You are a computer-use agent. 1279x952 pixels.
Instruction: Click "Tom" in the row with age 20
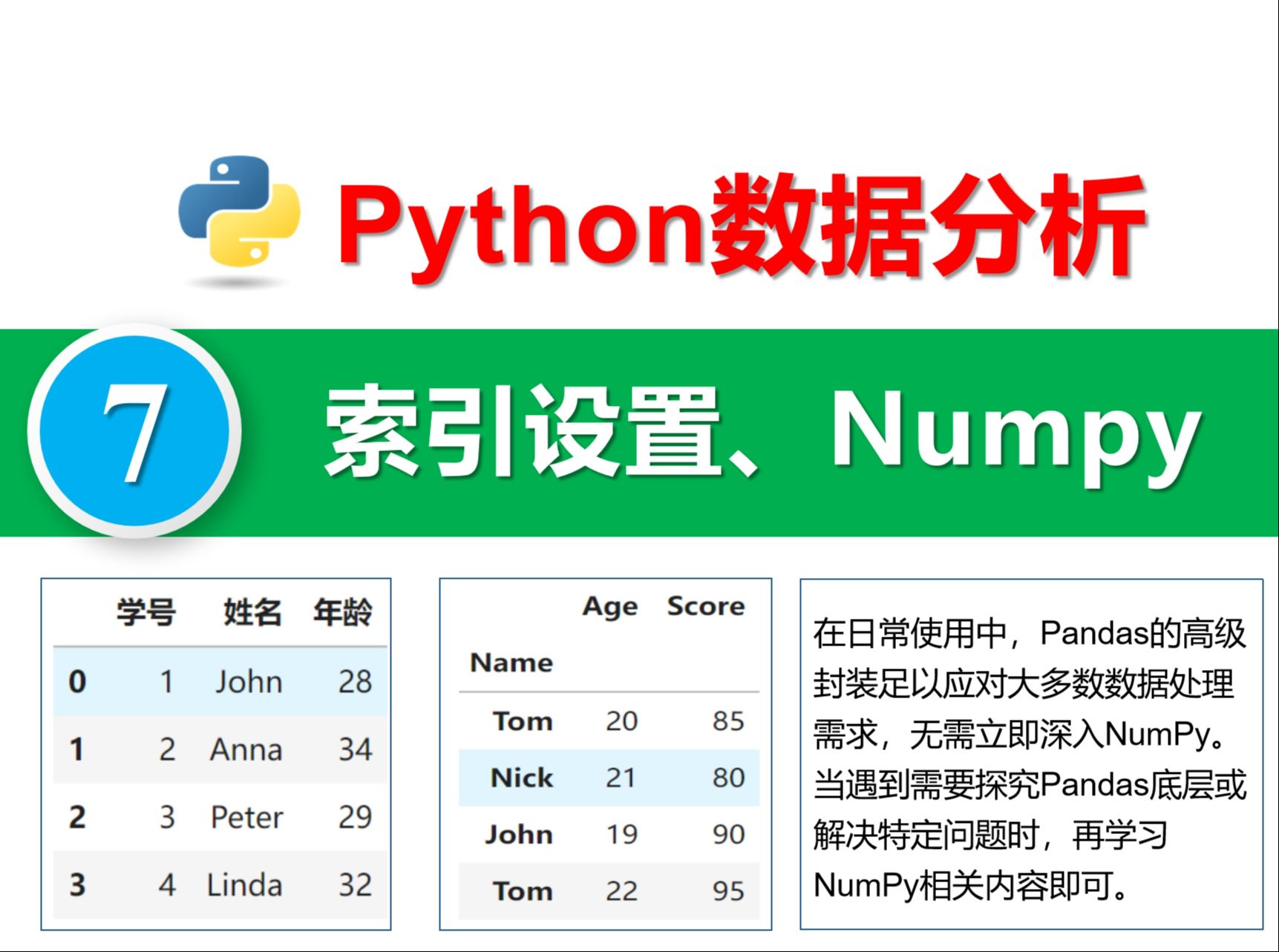pos(523,720)
